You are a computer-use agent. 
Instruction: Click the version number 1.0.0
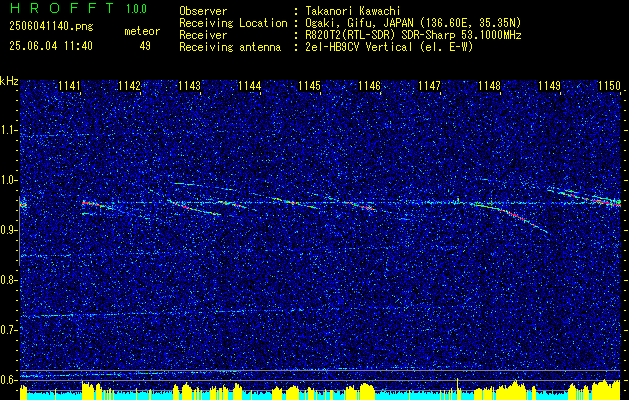point(136,9)
